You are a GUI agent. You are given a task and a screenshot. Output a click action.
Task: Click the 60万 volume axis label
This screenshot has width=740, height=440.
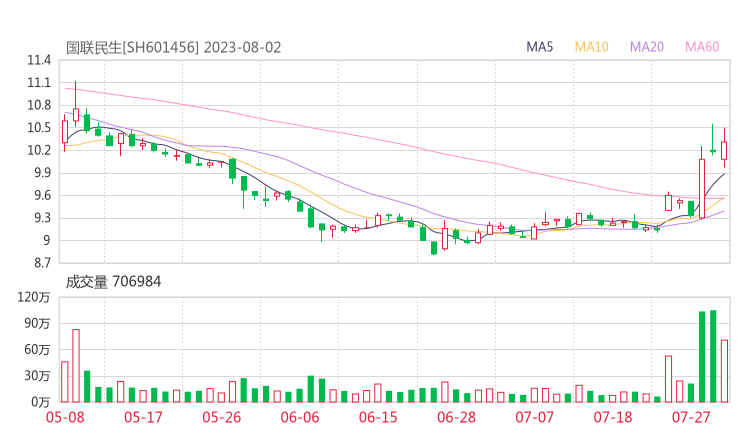tap(37, 350)
